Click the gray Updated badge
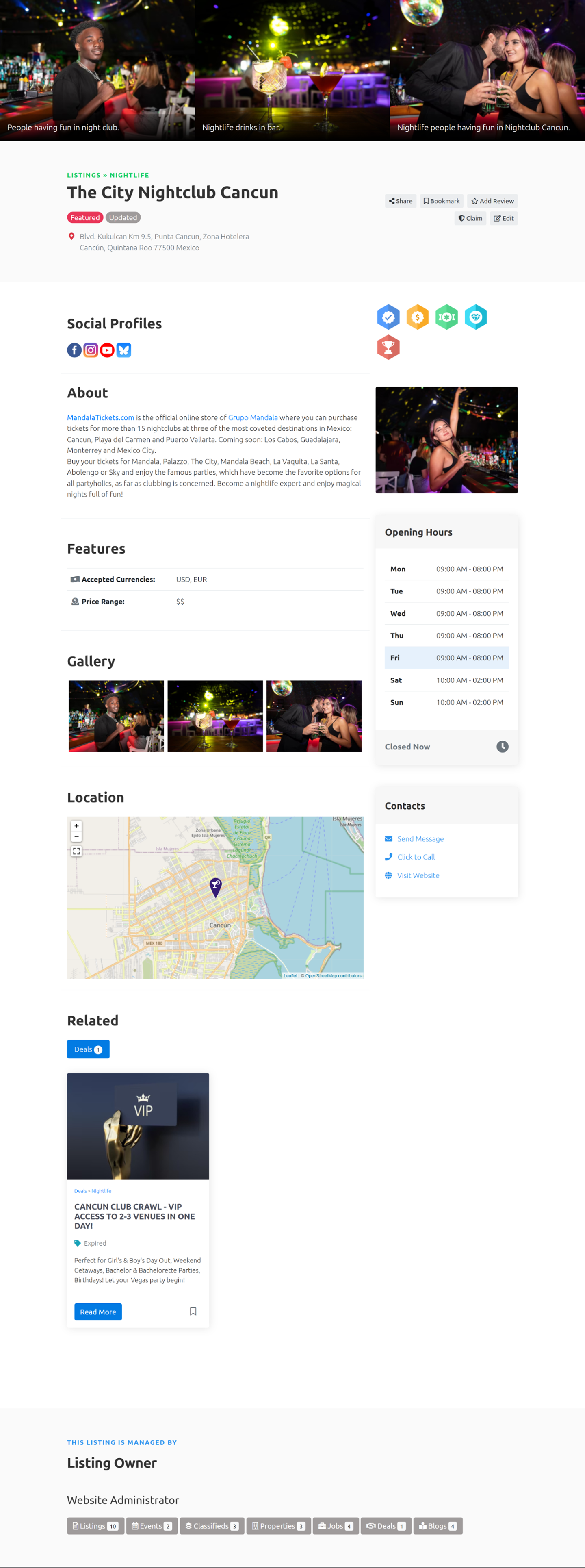585x1568 pixels. coord(123,218)
